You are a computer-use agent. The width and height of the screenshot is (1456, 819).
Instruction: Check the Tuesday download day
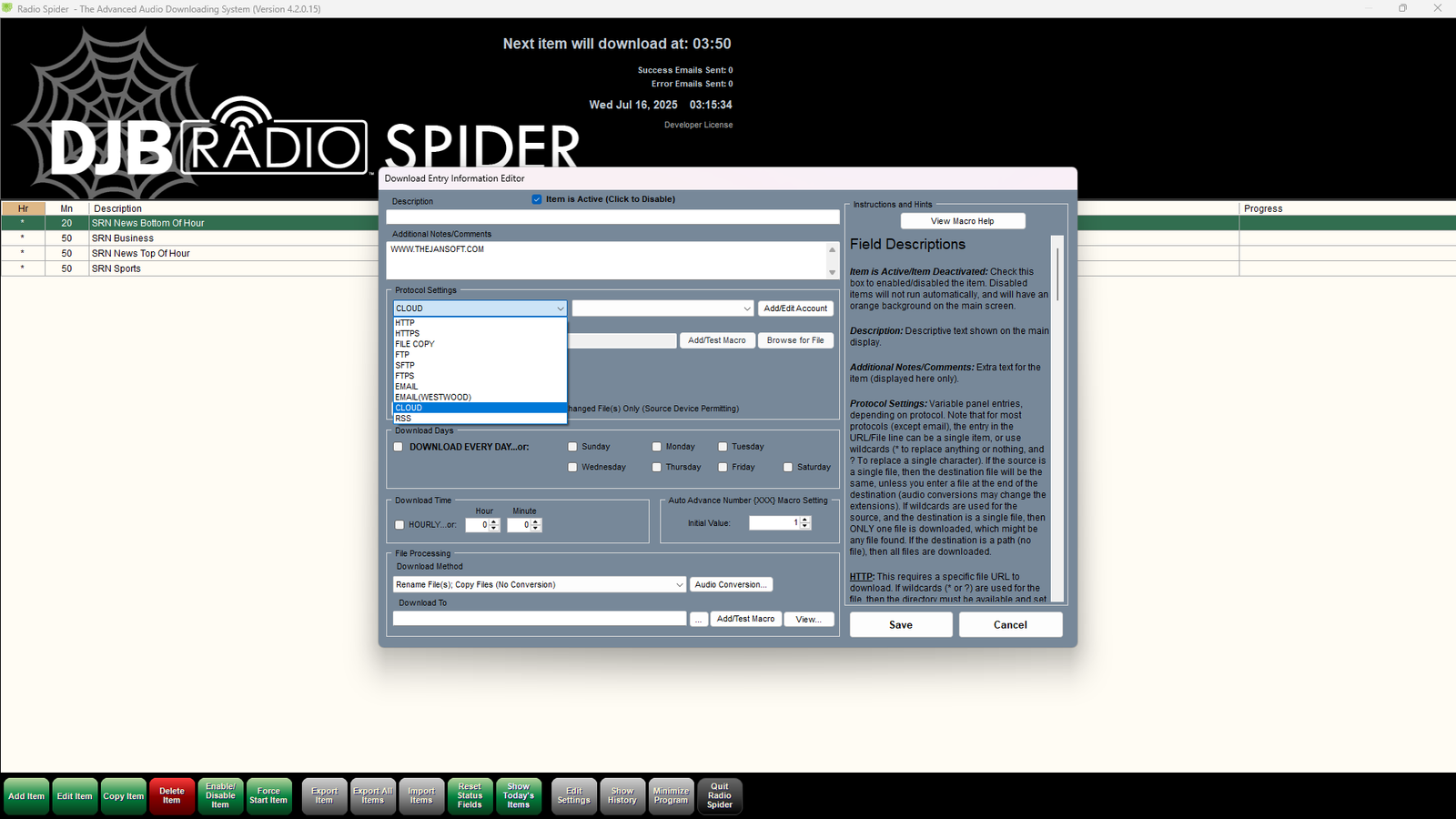coord(723,447)
